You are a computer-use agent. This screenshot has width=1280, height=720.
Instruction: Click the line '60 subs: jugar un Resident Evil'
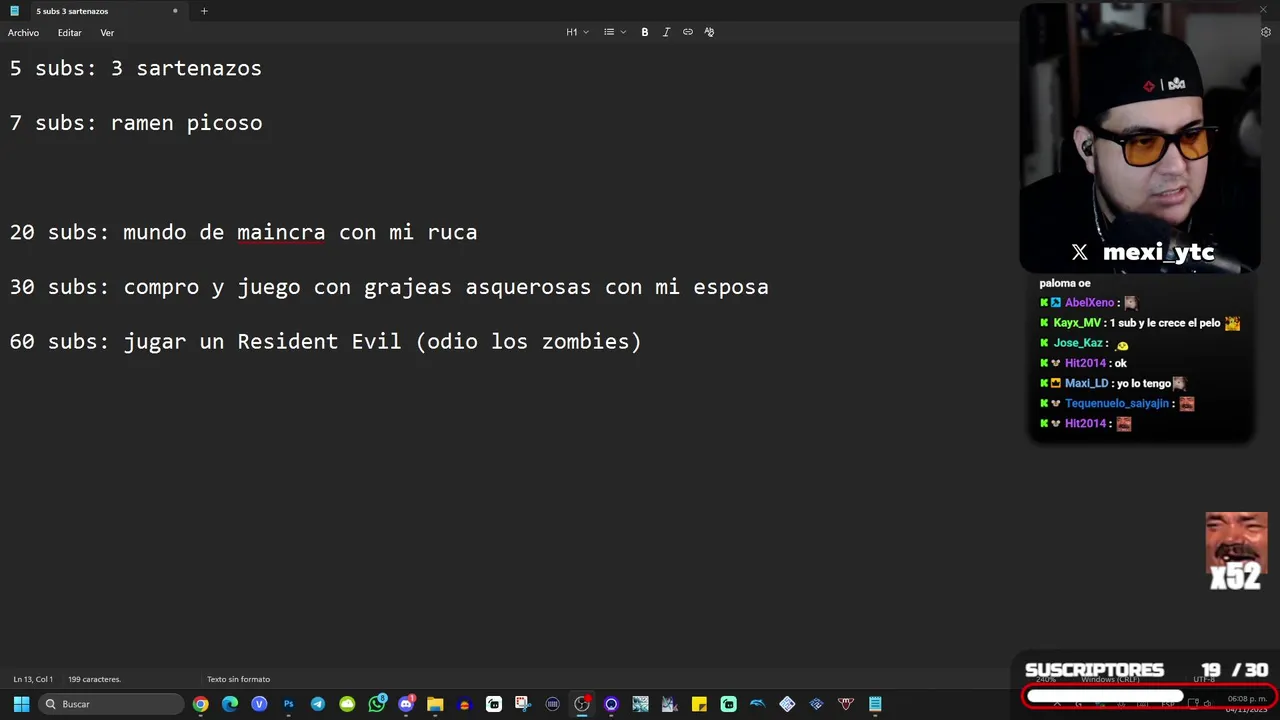(x=325, y=342)
